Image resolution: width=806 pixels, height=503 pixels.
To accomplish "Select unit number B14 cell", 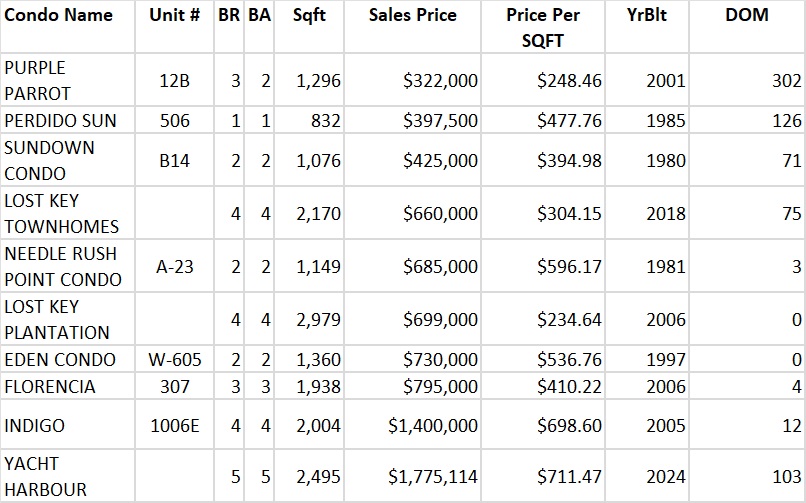I will click(x=174, y=160).
